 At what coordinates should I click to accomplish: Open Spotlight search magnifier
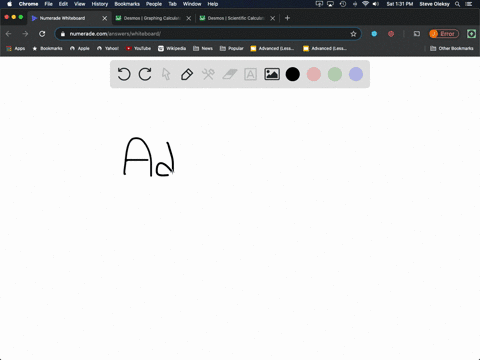[457, 4]
